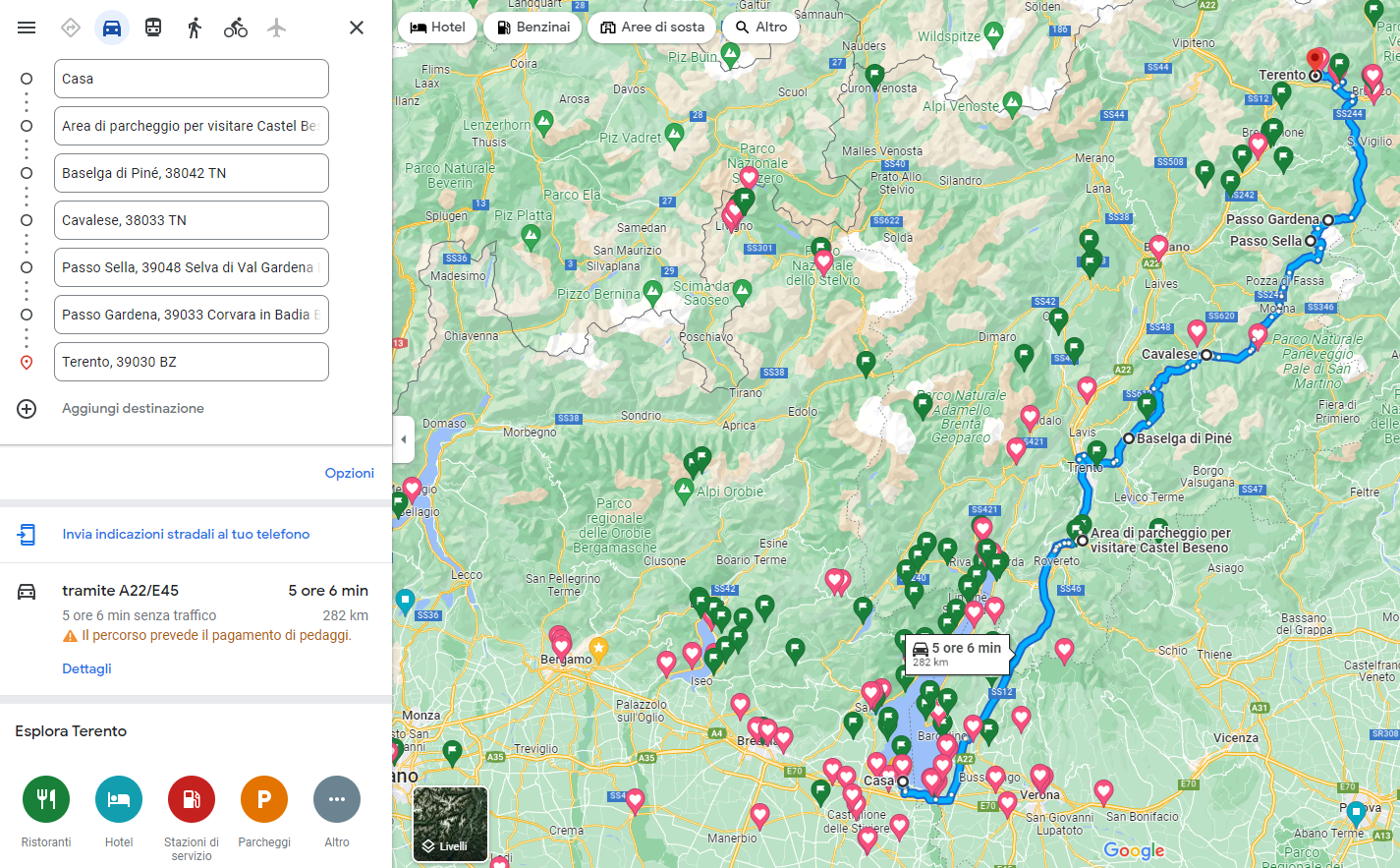Select driving travel mode icon
1400x868 pixels.
pyautogui.click(x=112, y=28)
